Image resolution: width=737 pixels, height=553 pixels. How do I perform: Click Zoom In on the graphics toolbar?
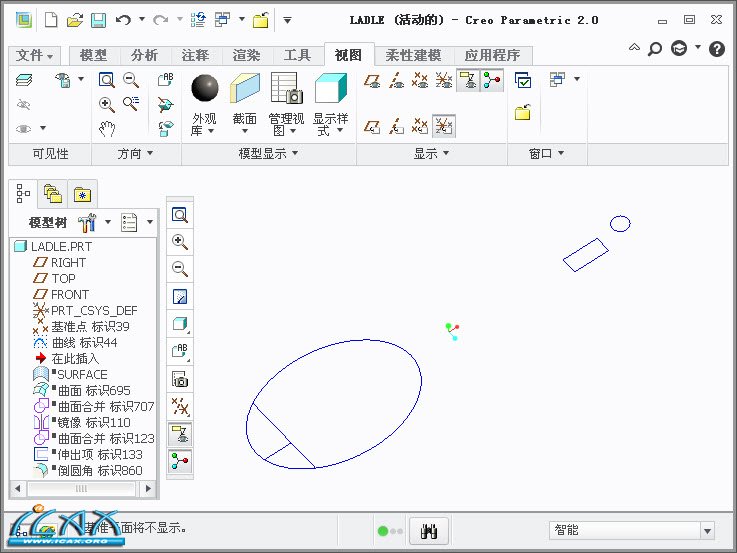(x=180, y=242)
